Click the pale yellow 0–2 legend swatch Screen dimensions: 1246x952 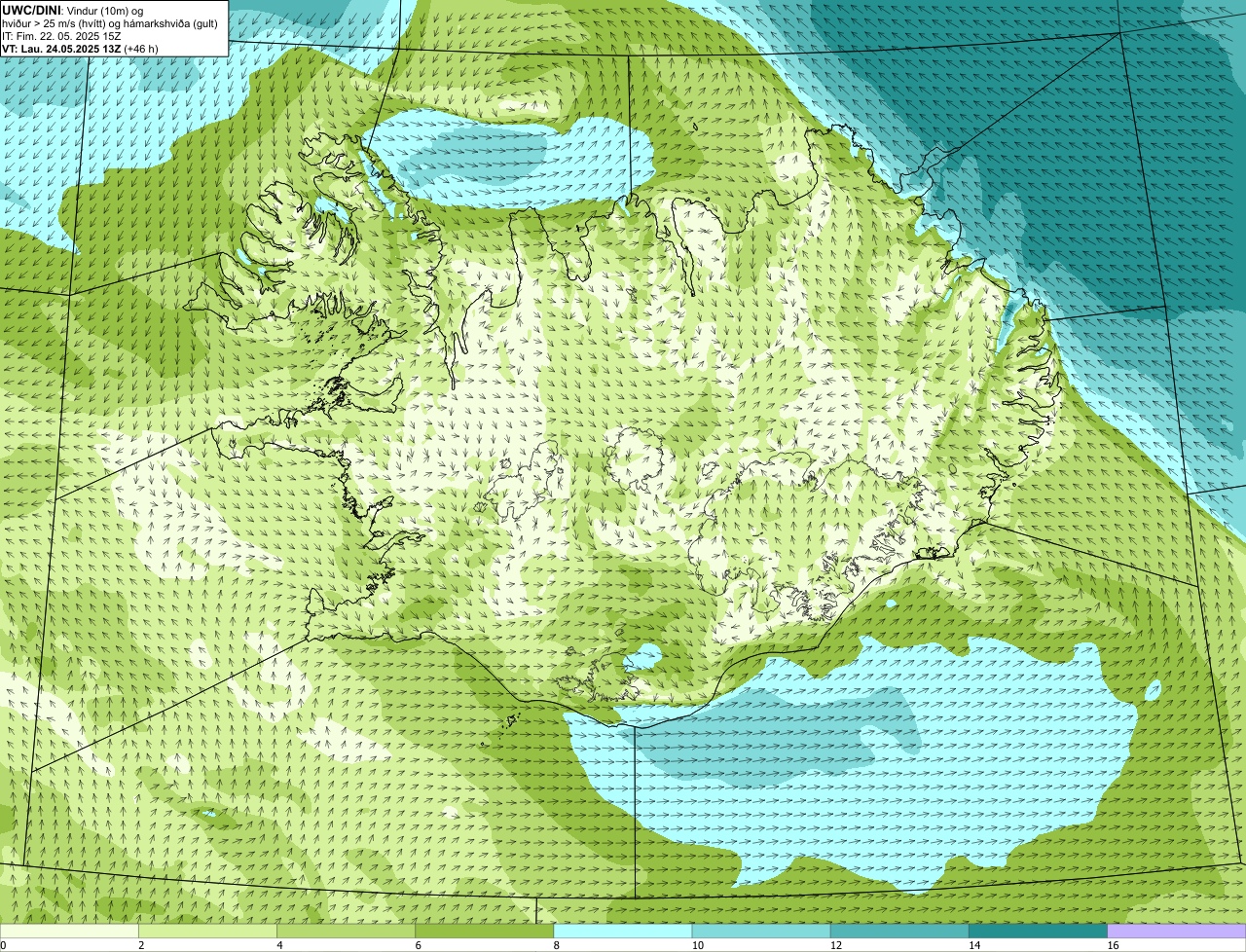(69, 932)
